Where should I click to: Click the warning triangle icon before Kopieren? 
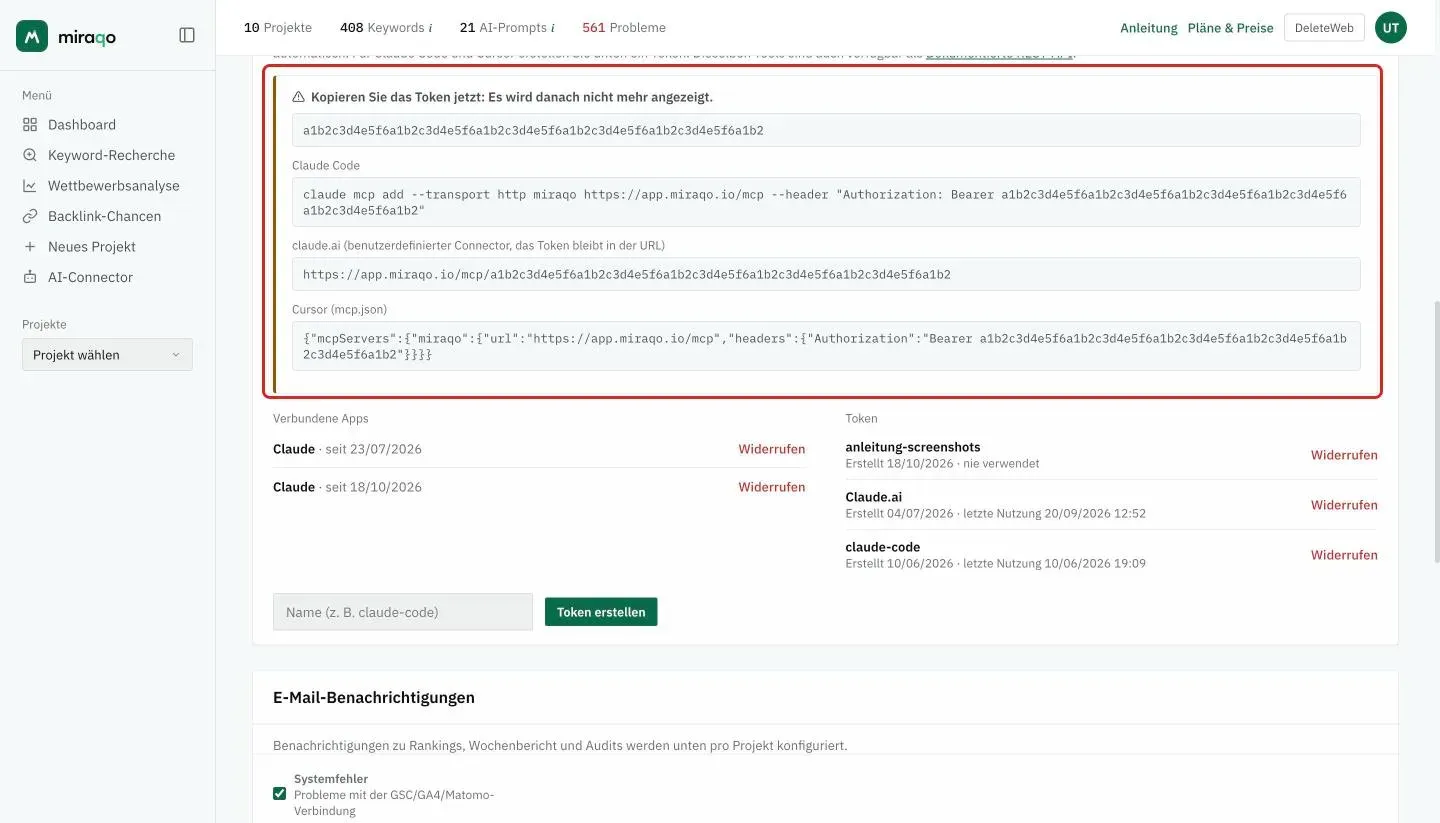[298, 97]
